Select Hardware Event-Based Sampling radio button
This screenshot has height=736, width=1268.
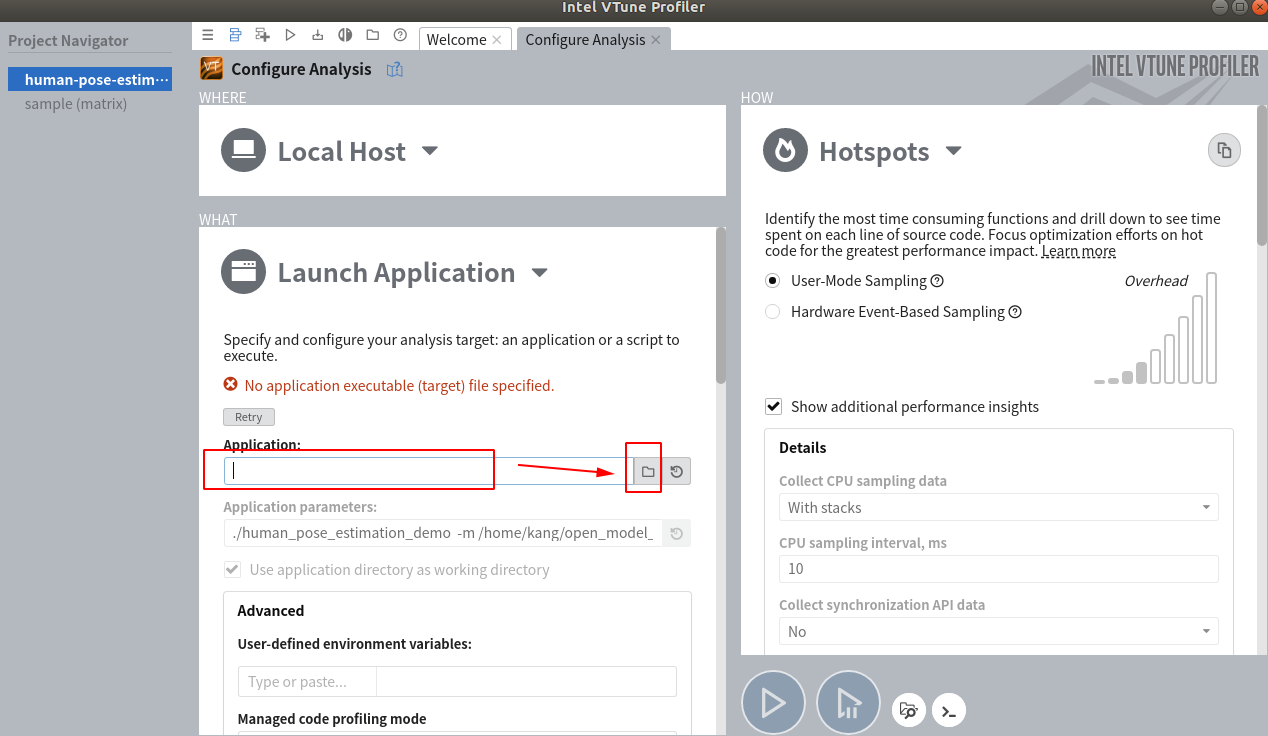(x=772, y=312)
